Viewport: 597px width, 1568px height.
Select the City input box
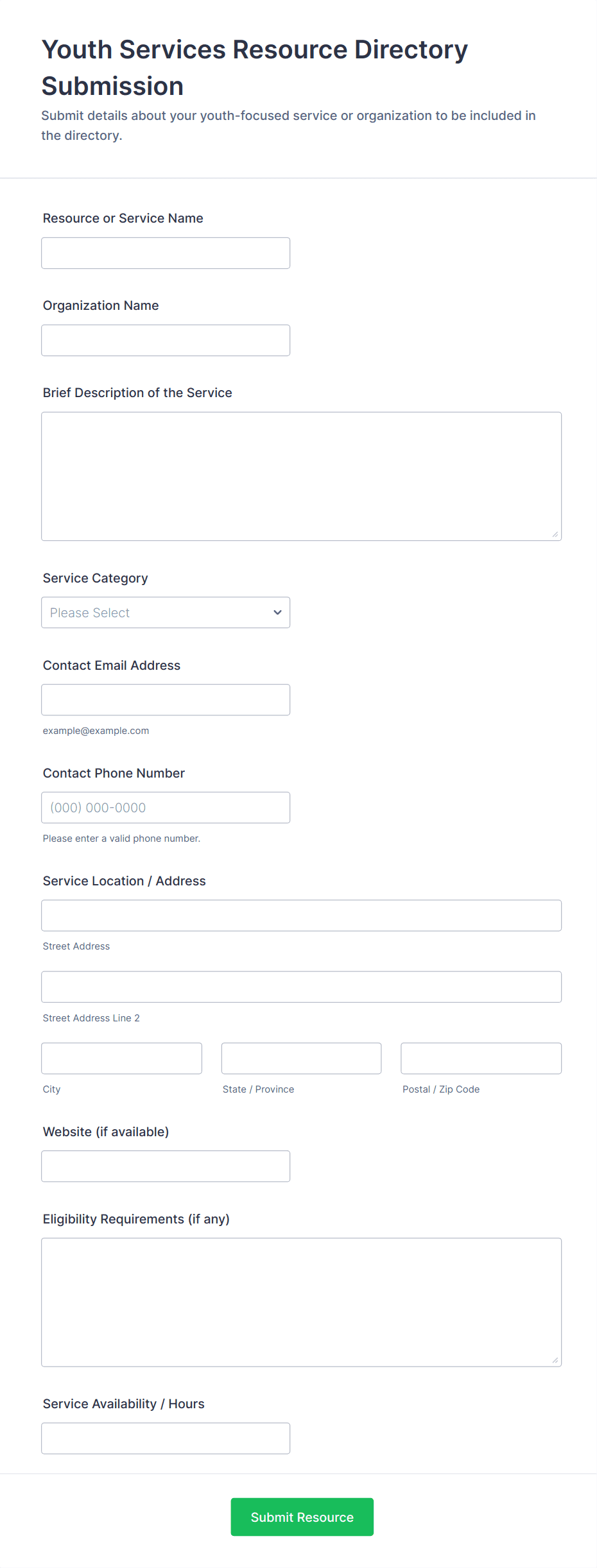tap(121, 1059)
